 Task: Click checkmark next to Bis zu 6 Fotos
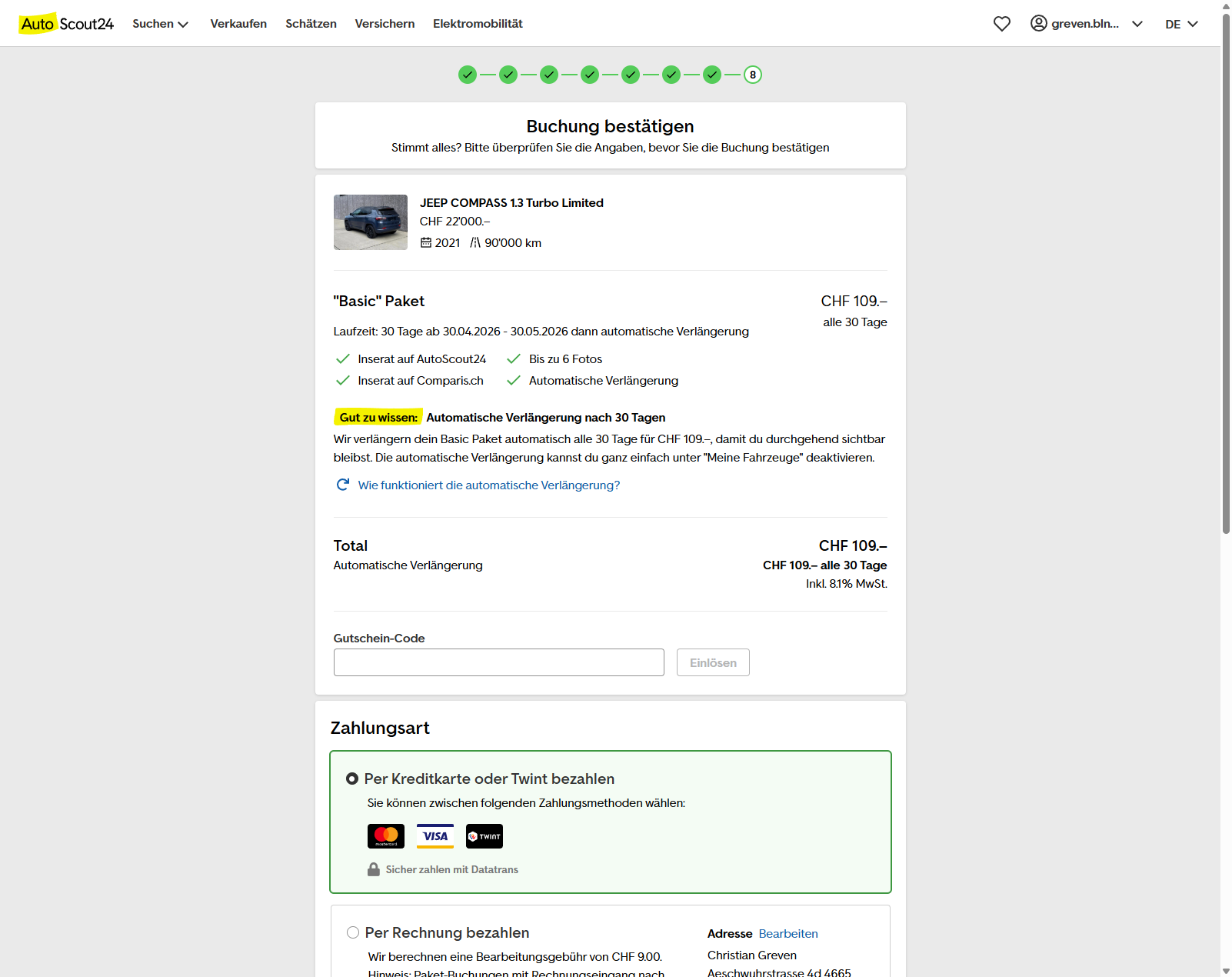(x=514, y=358)
